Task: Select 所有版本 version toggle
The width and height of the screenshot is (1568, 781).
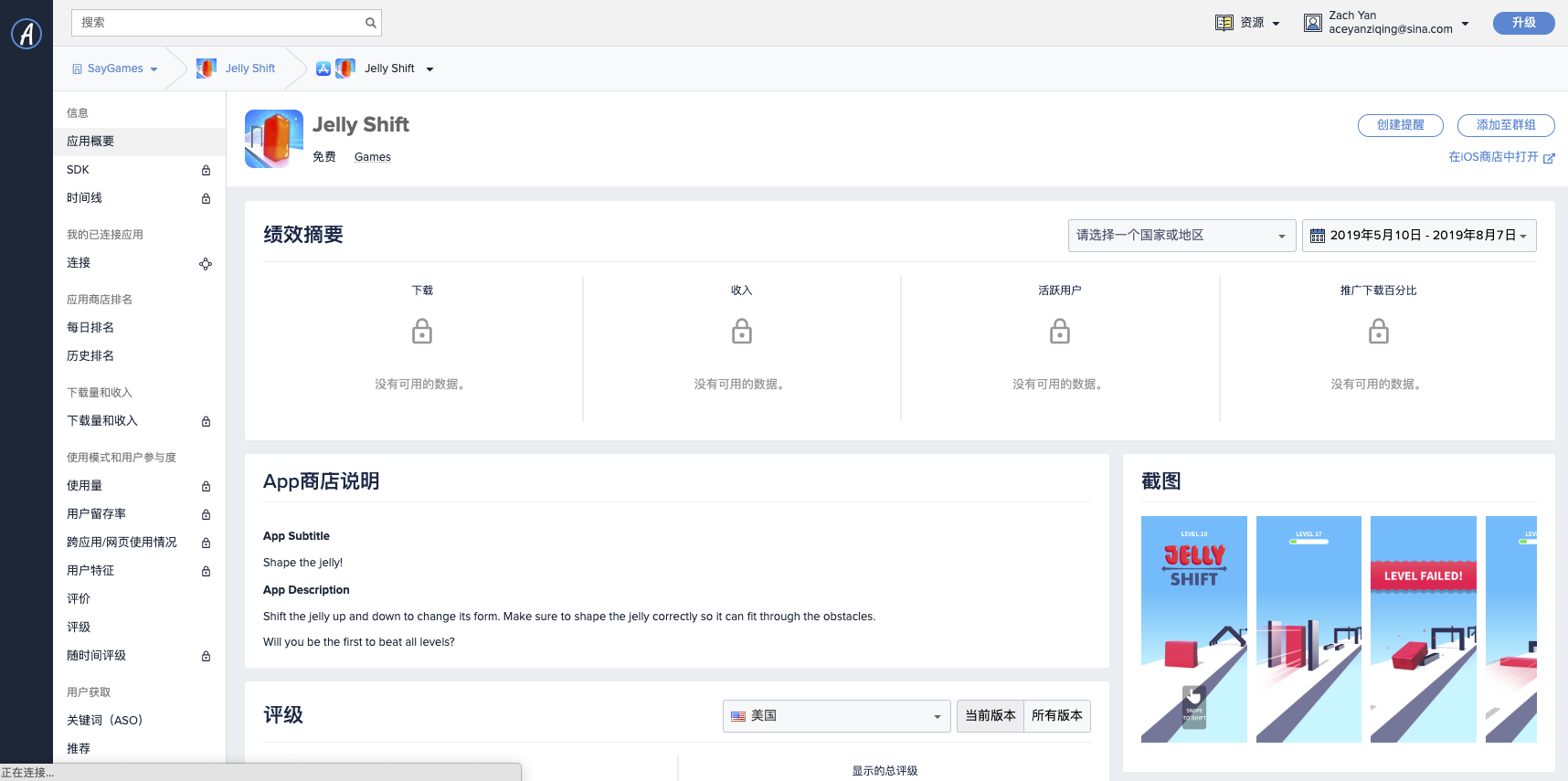Action: point(1057,716)
